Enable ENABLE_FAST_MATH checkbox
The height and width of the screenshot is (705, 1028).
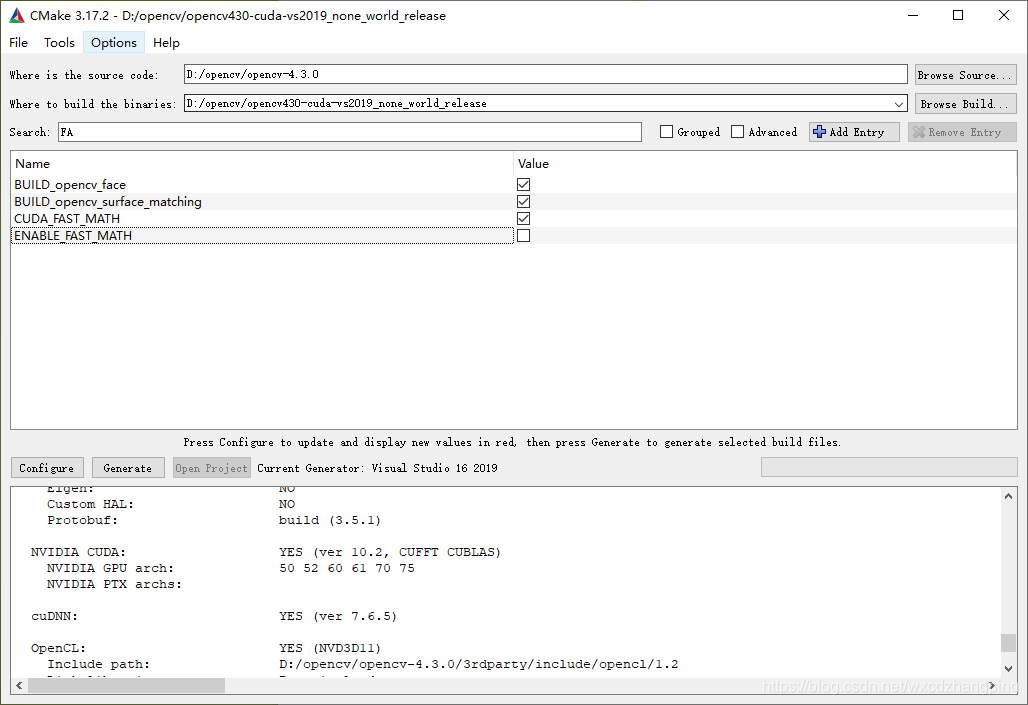point(523,235)
